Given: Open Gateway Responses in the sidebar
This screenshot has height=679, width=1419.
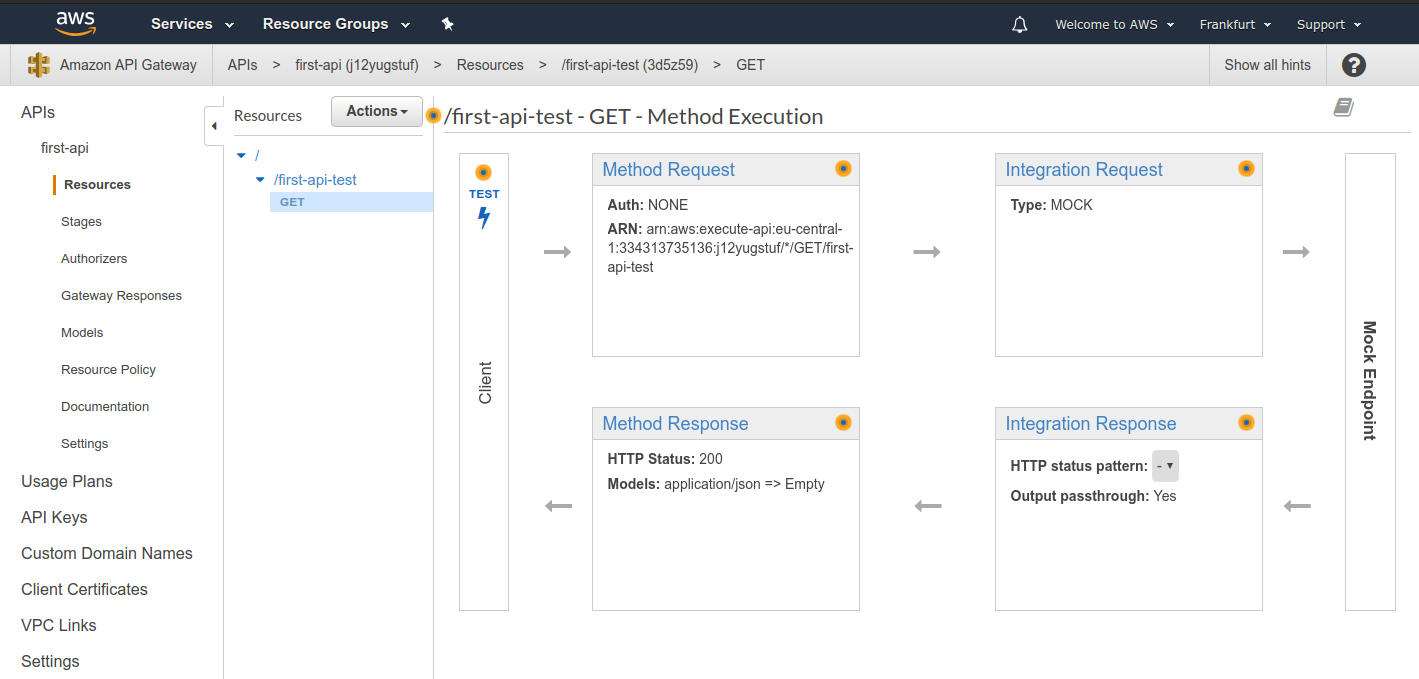Looking at the screenshot, I should 121,296.
